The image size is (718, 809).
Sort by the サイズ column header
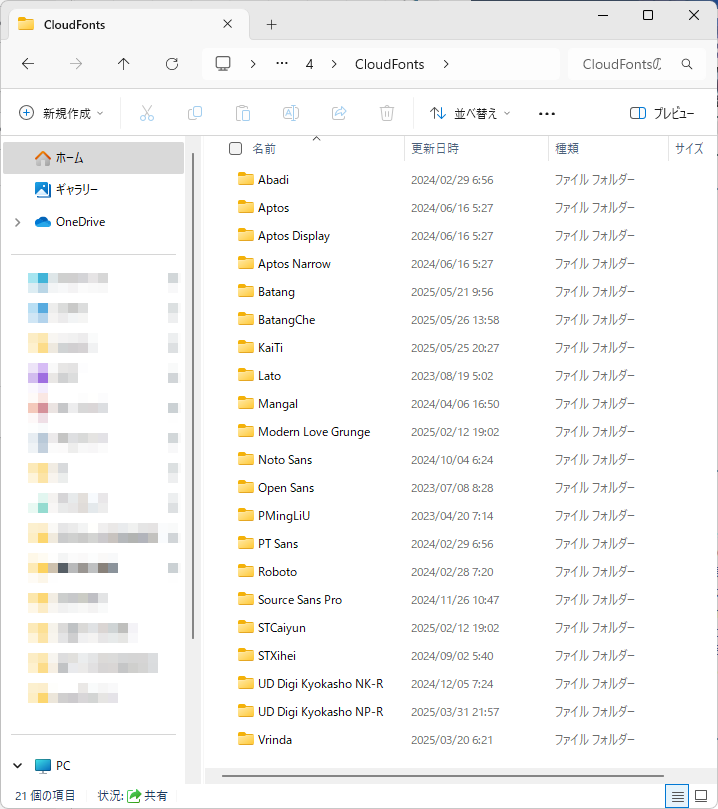pyautogui.click(x=689, y=149)
